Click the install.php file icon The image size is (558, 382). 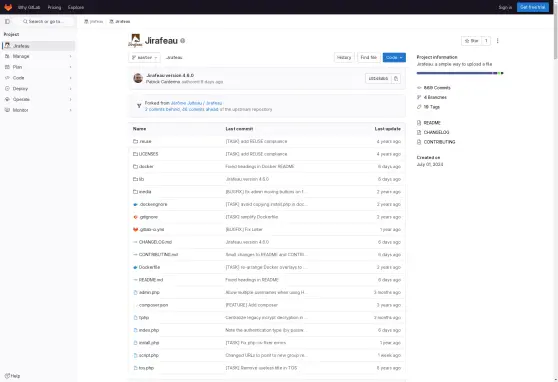coord(135,342)
